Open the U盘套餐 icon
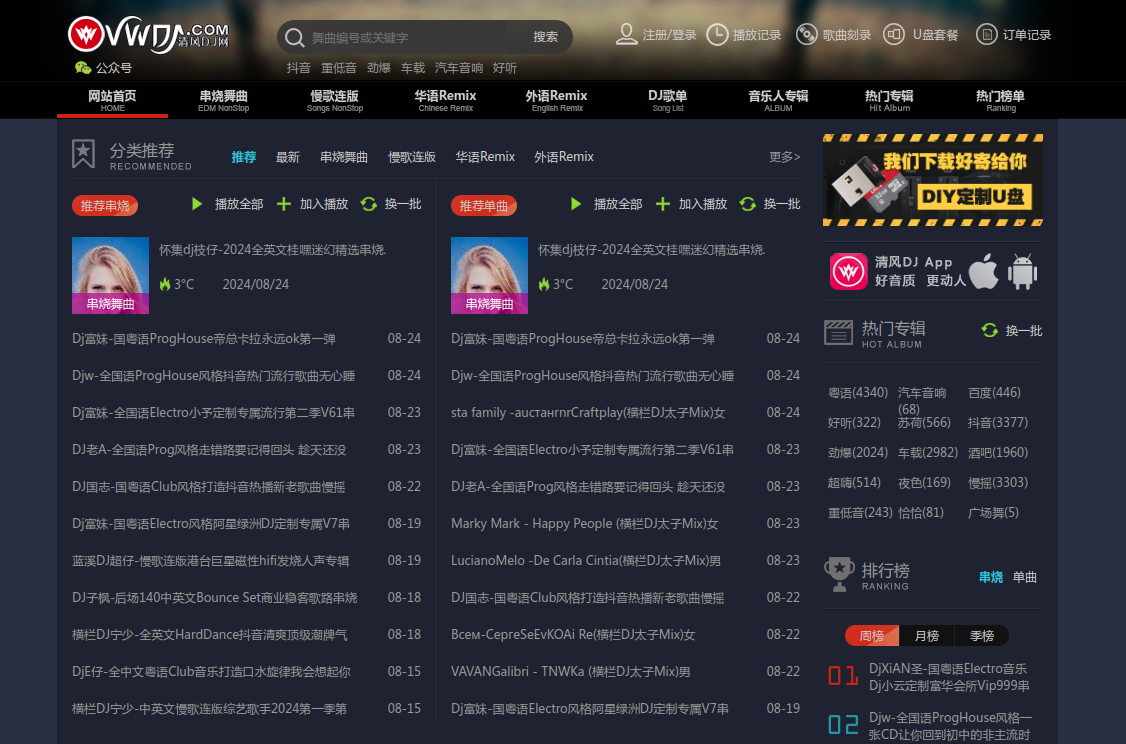 tap(895, 34)
